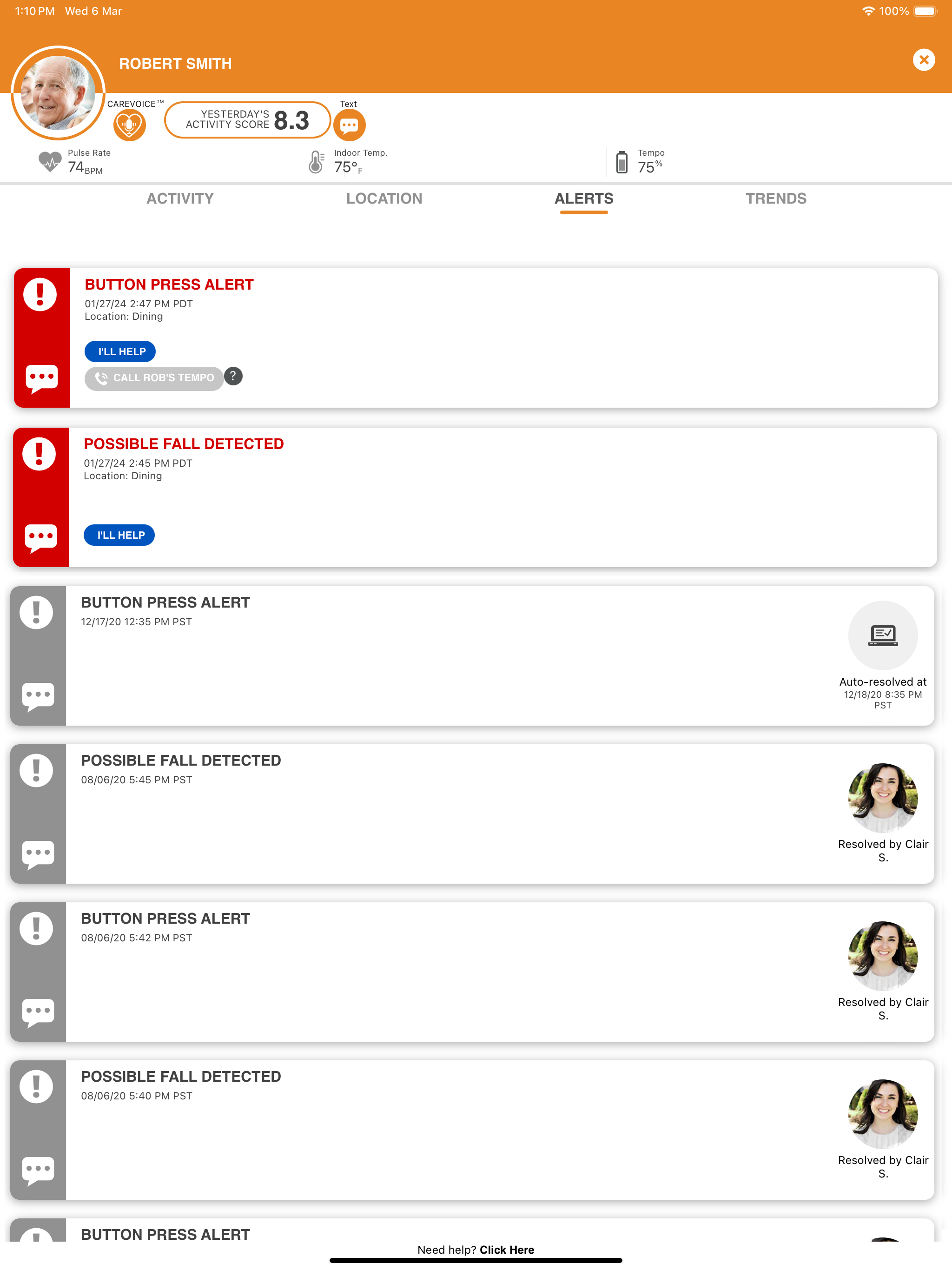The width and height of the screenshot is (952, 1270).
Task: Select '01/27/24 2:45 PM PDT' timestamp
Action: (x=138, y=463)
